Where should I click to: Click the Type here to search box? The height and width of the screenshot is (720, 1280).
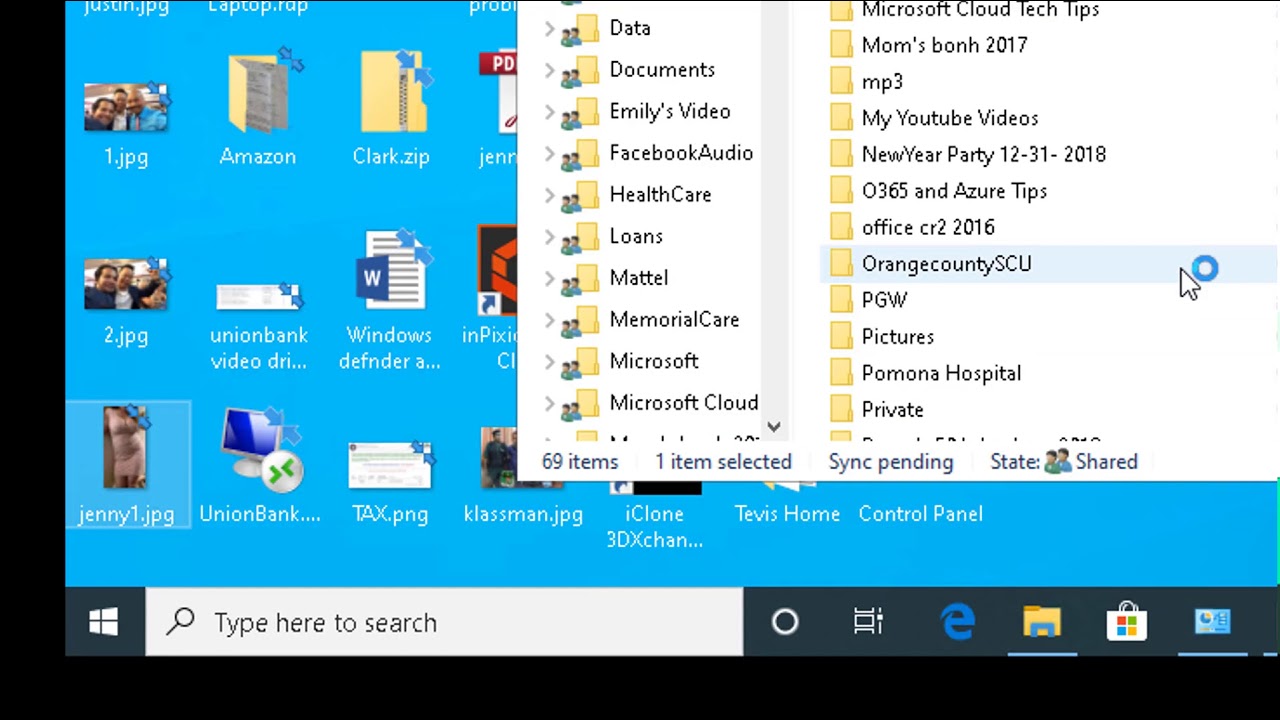(x=444, y=622)
